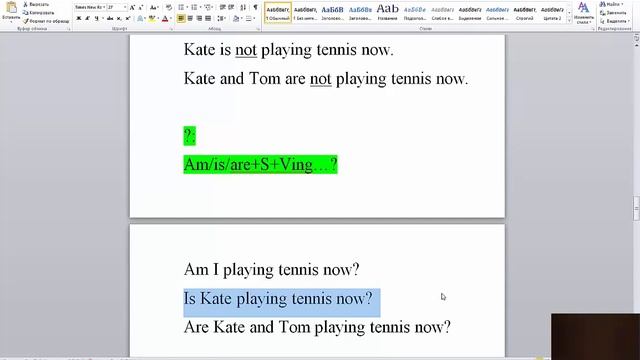Toggle the ruler button above the scrollbar

click(x=636, y=38)
